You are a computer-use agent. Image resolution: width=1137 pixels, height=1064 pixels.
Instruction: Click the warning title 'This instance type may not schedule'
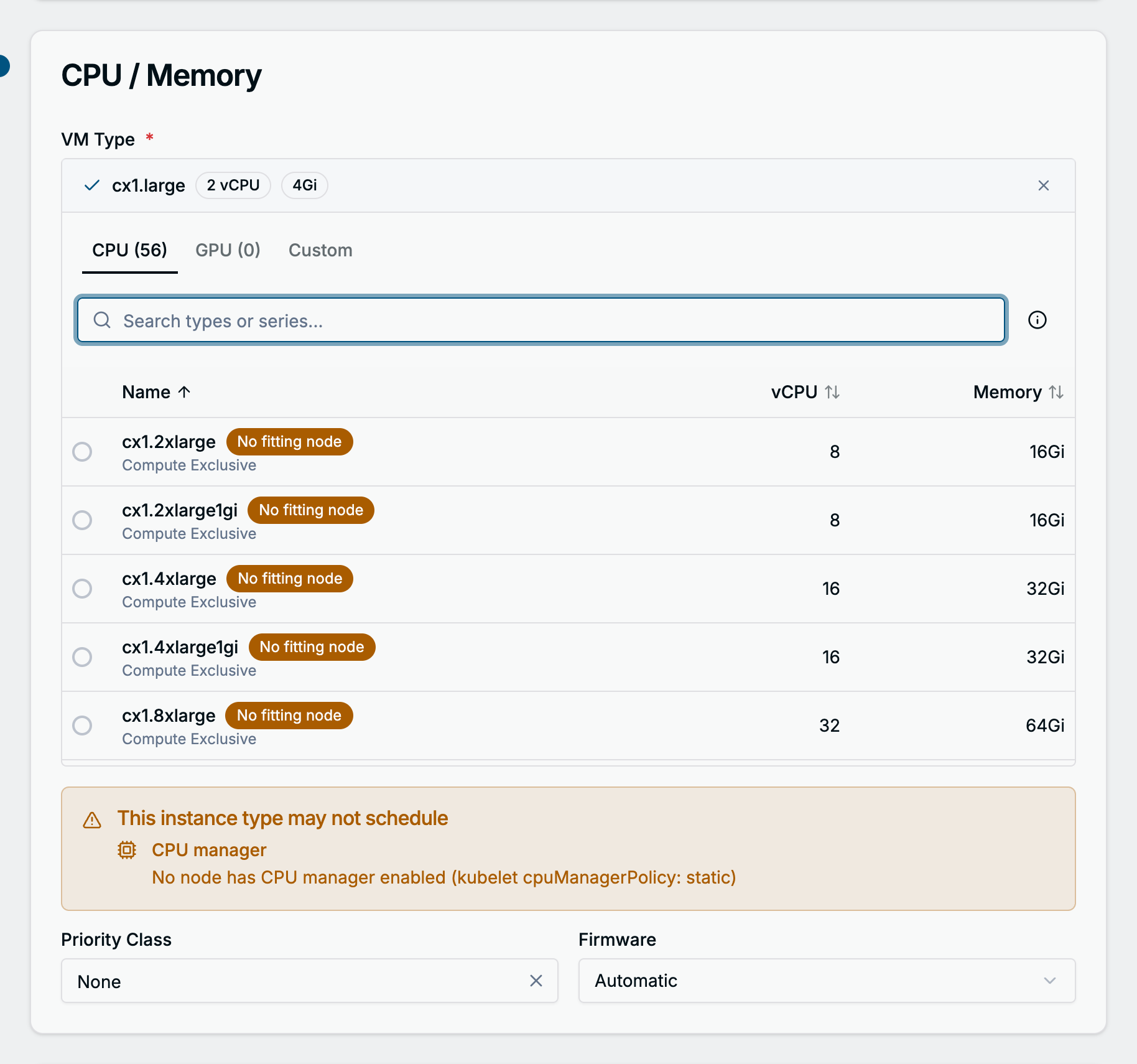[282, 818]
